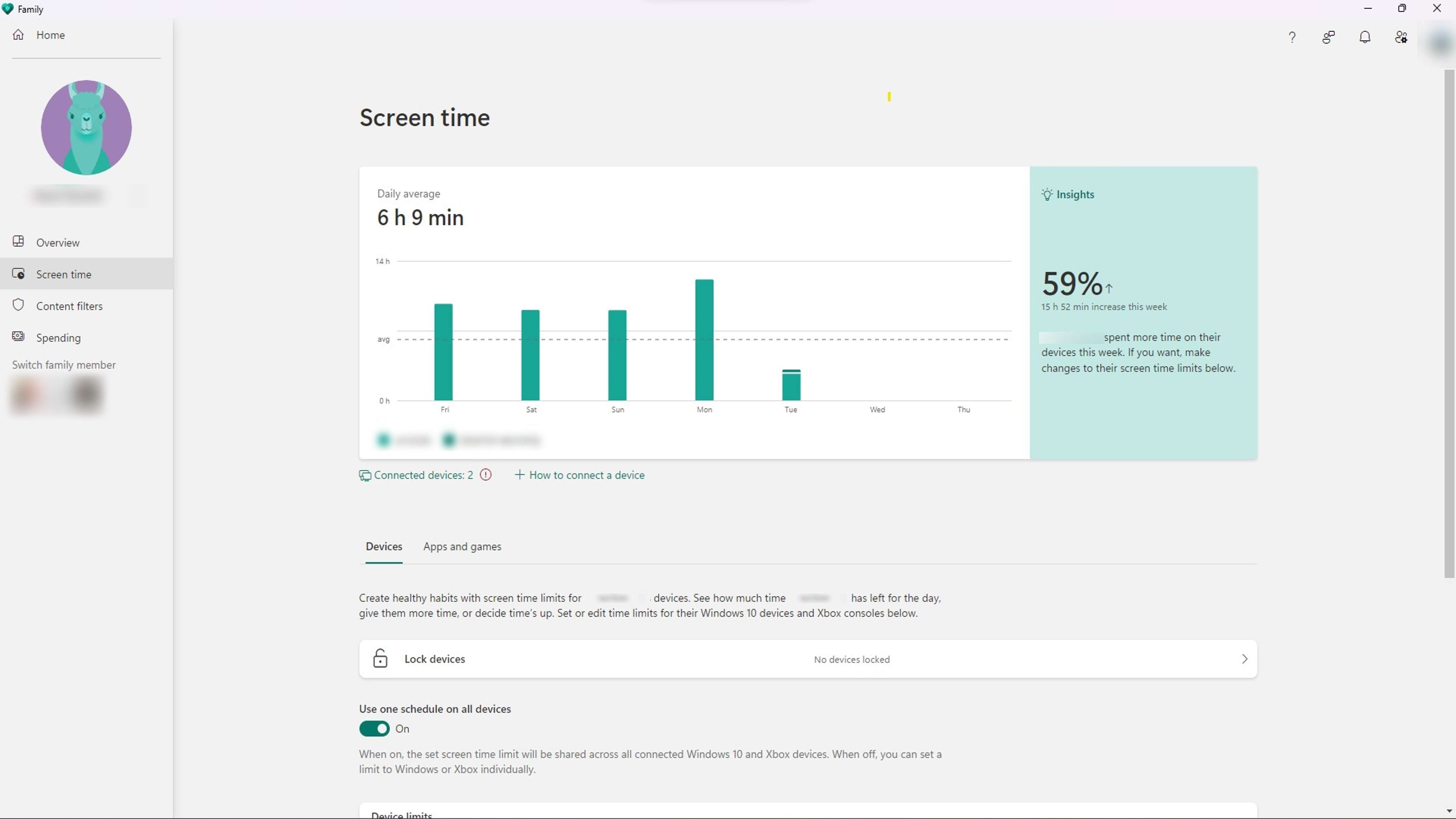Navigate to Spending section
This screenshot has height=819, width=1456.
(58, 337)
